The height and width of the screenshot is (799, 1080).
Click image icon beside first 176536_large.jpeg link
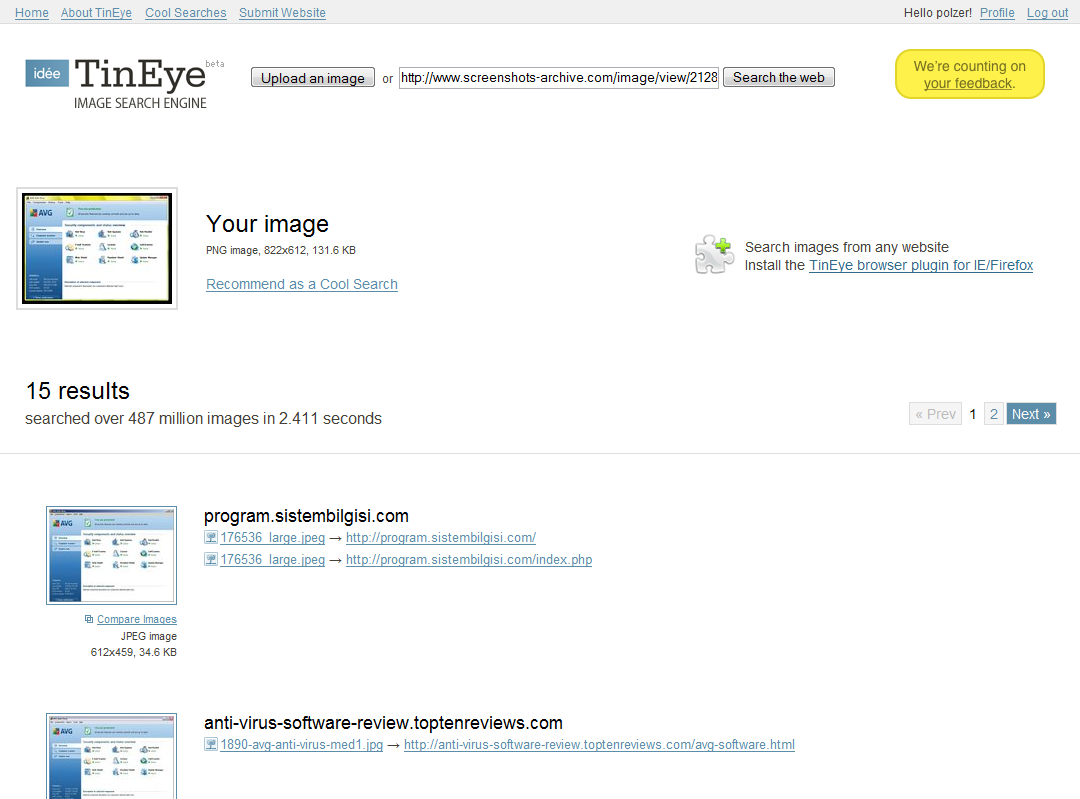point(211,537)
